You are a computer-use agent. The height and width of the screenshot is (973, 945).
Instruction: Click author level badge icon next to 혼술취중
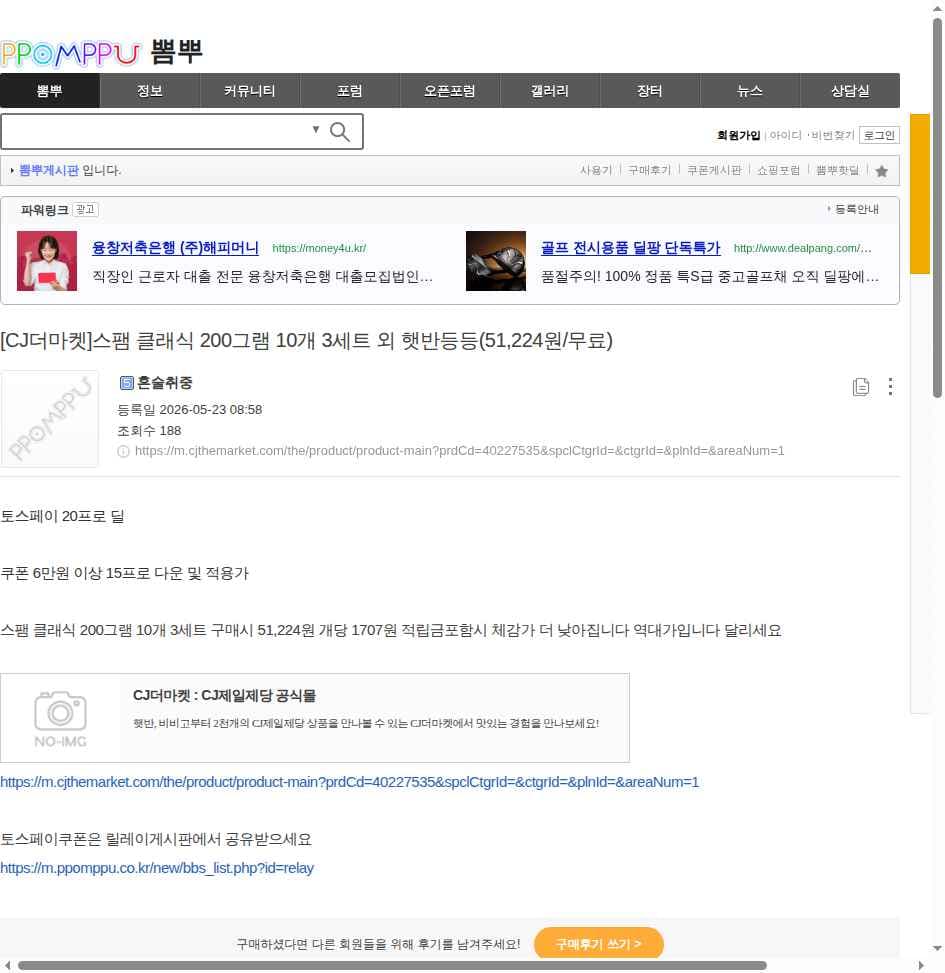tap(127, 383)
